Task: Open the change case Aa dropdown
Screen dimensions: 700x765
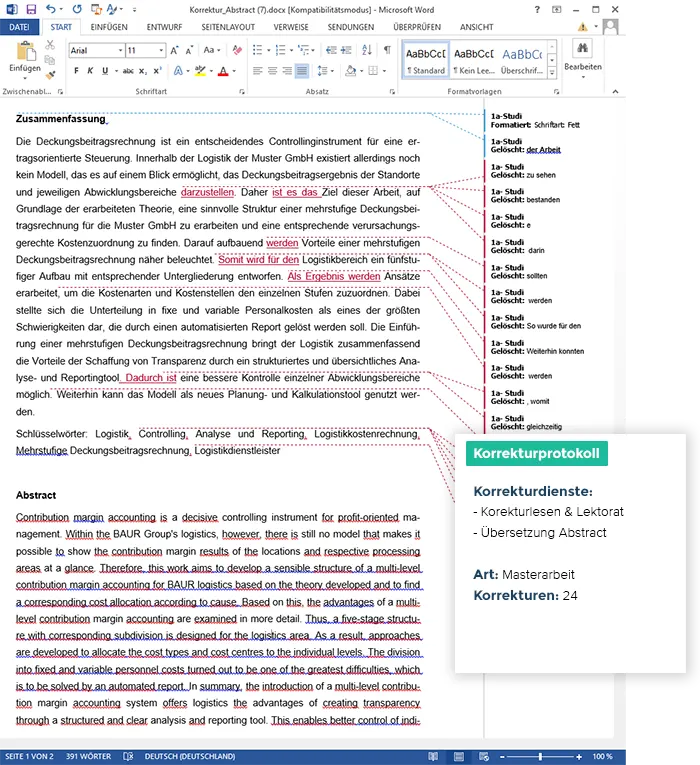Action: tap(212, 50)
